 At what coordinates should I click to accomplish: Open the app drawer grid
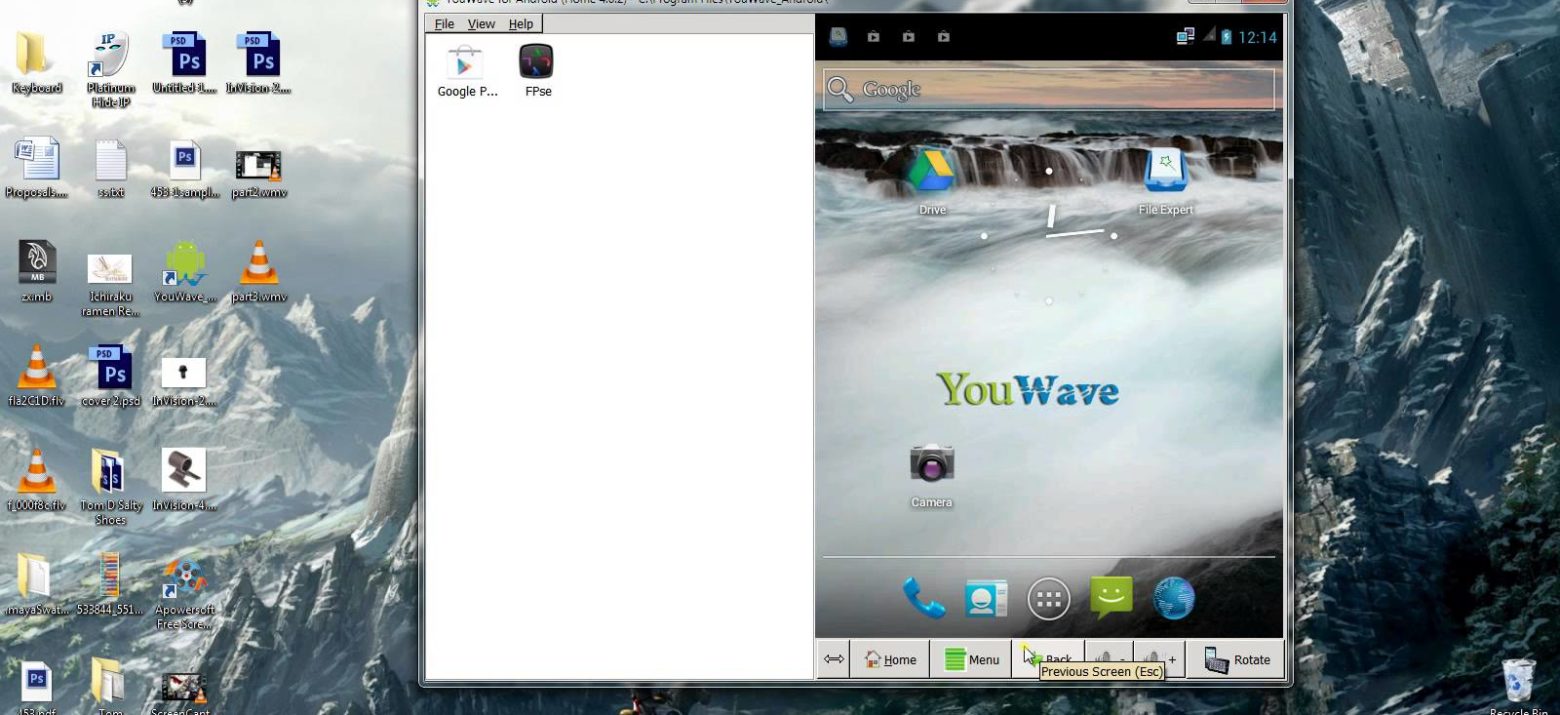coord(1048,599)
